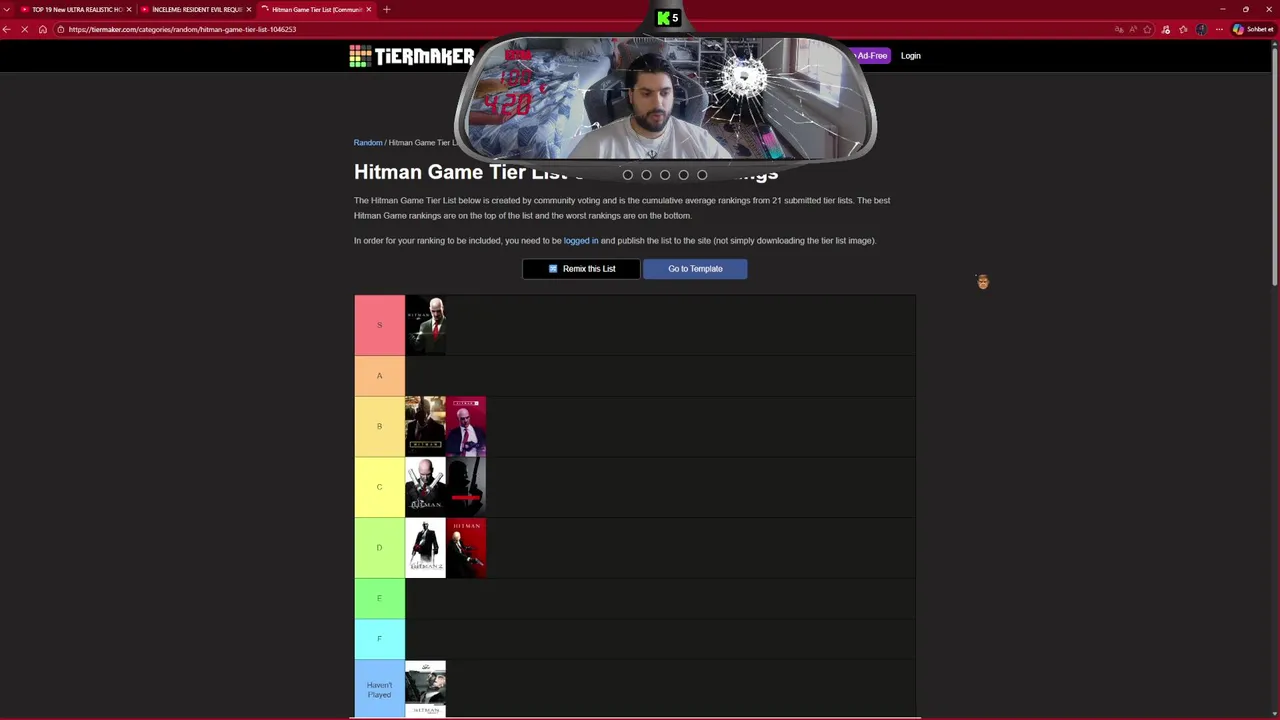Stop page loading with X button
Screen dimensions: 1280x720
(24, 29)
